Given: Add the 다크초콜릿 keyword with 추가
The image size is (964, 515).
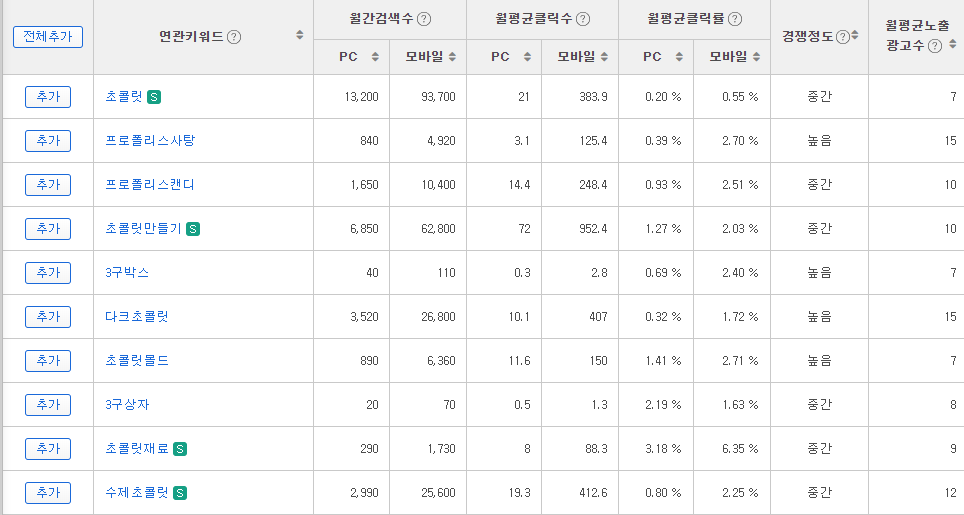Looking at the screenshot, I should [x=48, y=317].
